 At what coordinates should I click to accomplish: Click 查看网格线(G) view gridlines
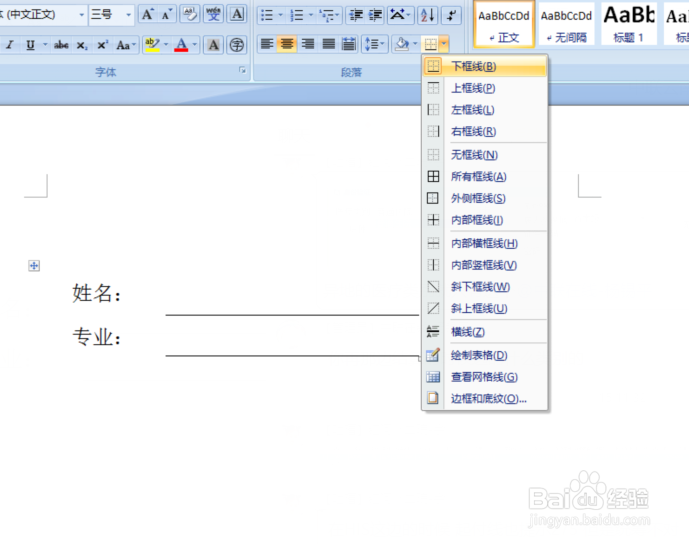[485, 377]
